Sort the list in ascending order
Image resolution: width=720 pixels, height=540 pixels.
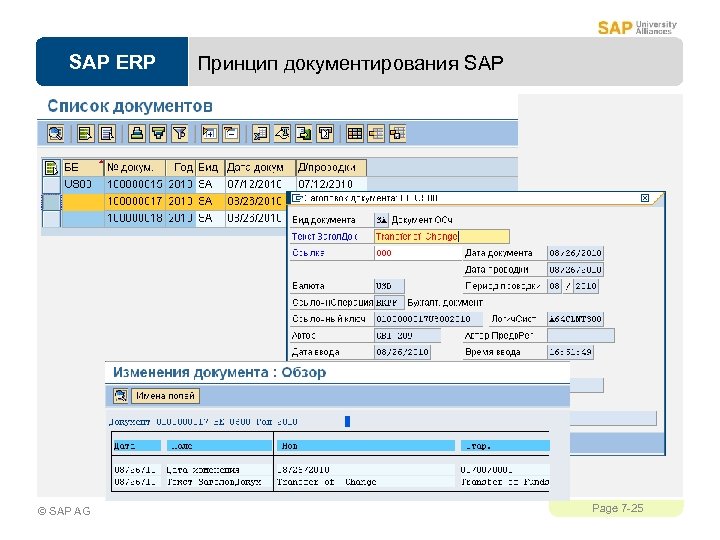(85, 134)
